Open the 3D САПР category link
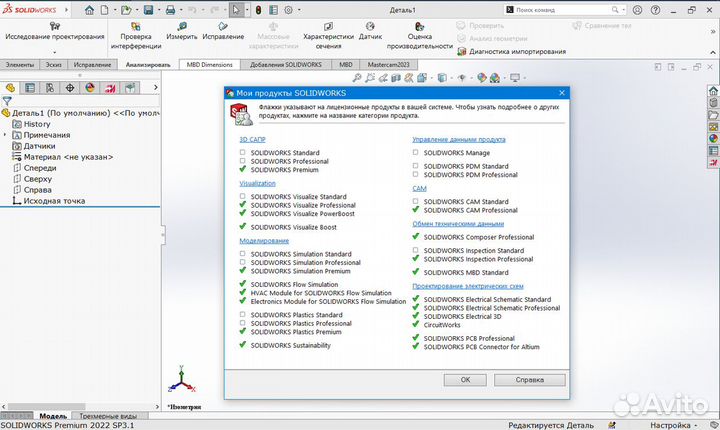Screen dimensions: 720x430 click(252, 140)
